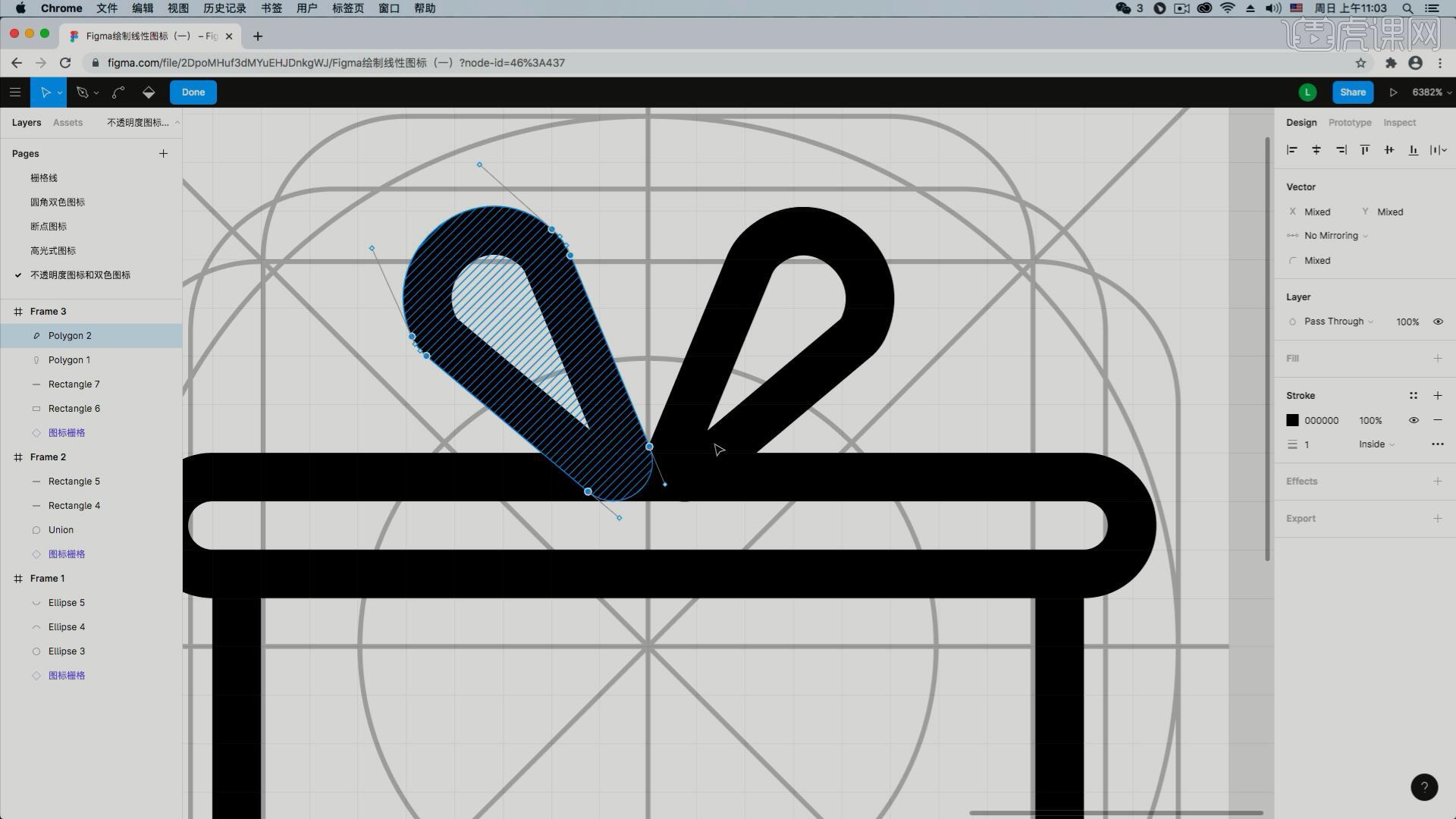Click the black stroke color swatch
The image size is (1456, 819).
(1293, 421)
